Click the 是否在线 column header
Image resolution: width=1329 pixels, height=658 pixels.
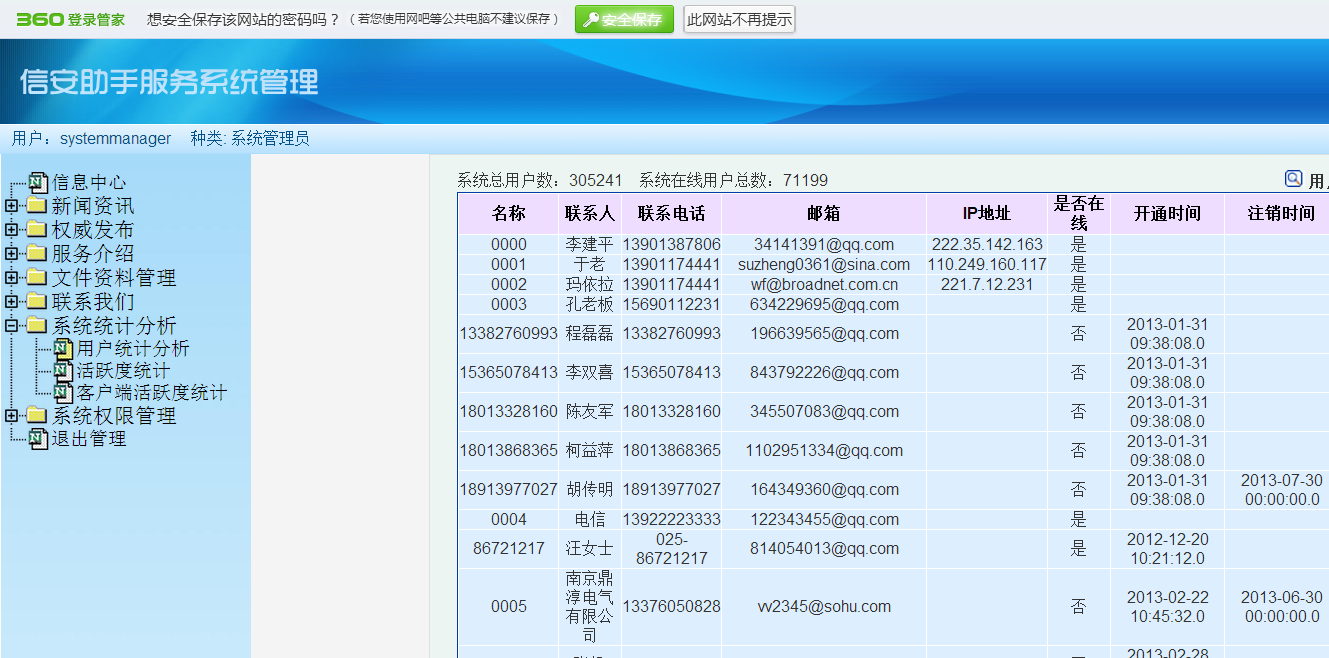point(1078,214)
